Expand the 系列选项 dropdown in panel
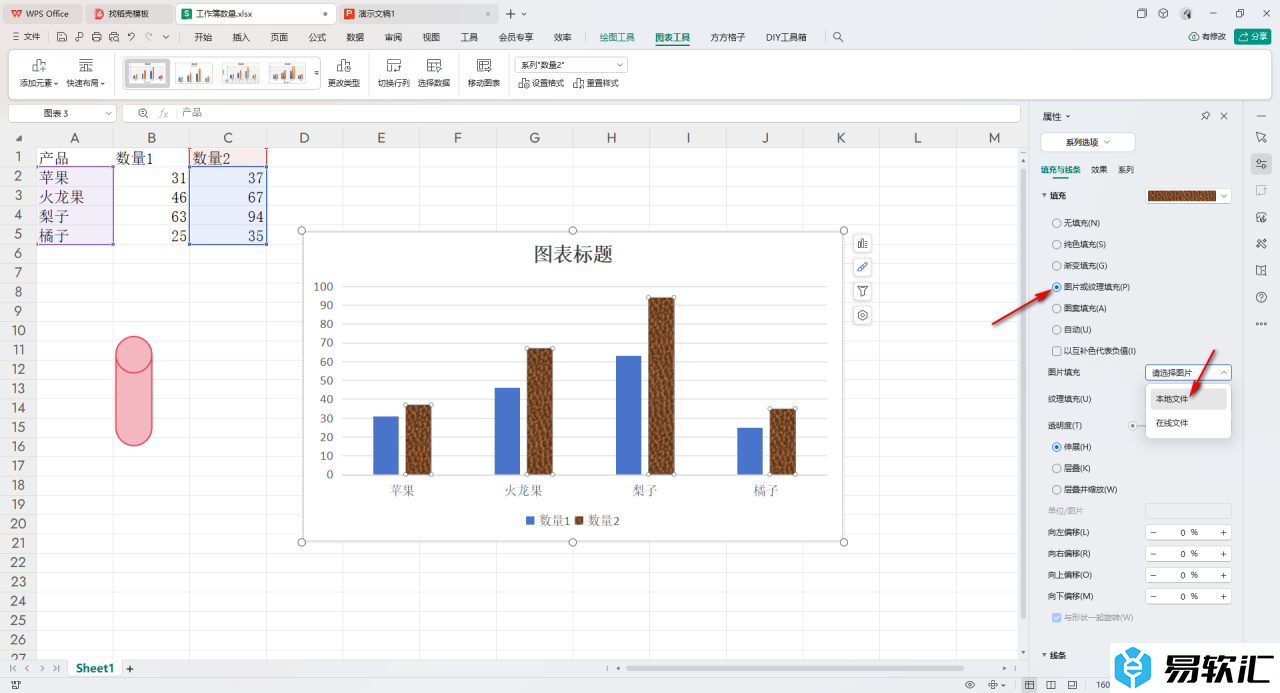 click(x=1088, y=142)
